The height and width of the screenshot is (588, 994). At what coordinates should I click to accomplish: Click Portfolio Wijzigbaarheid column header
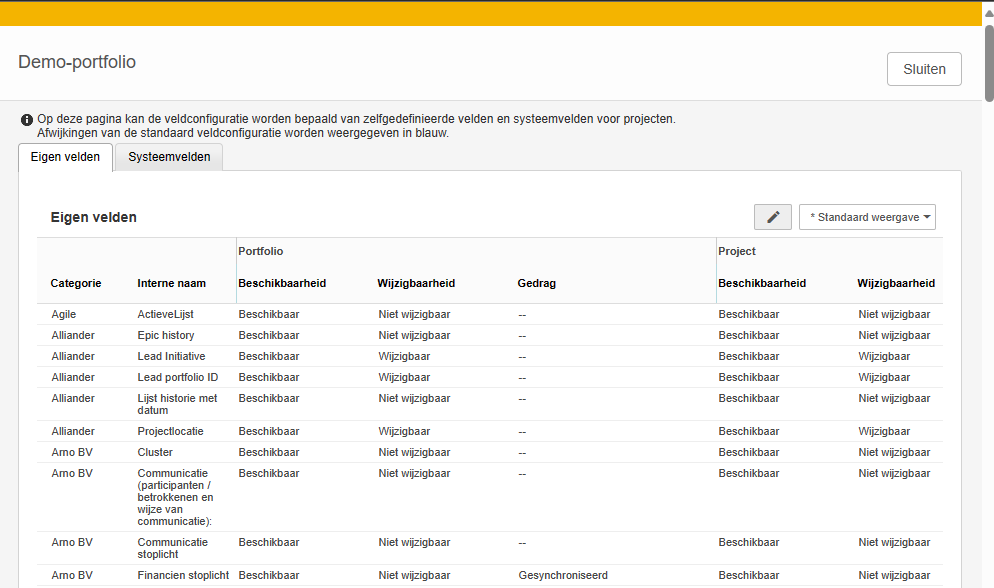tap(416, 283)
